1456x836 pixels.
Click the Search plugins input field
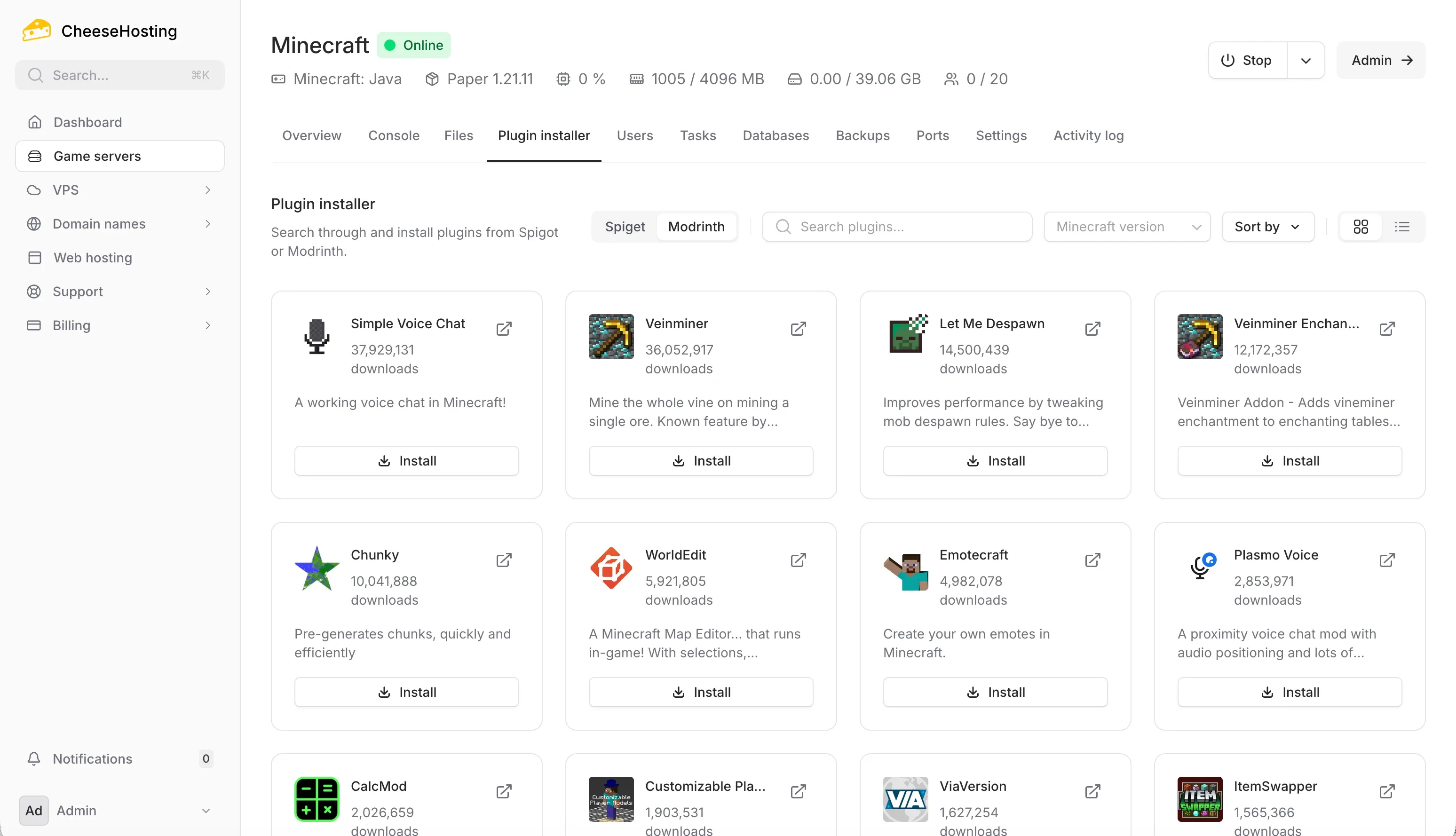(897, 226)
